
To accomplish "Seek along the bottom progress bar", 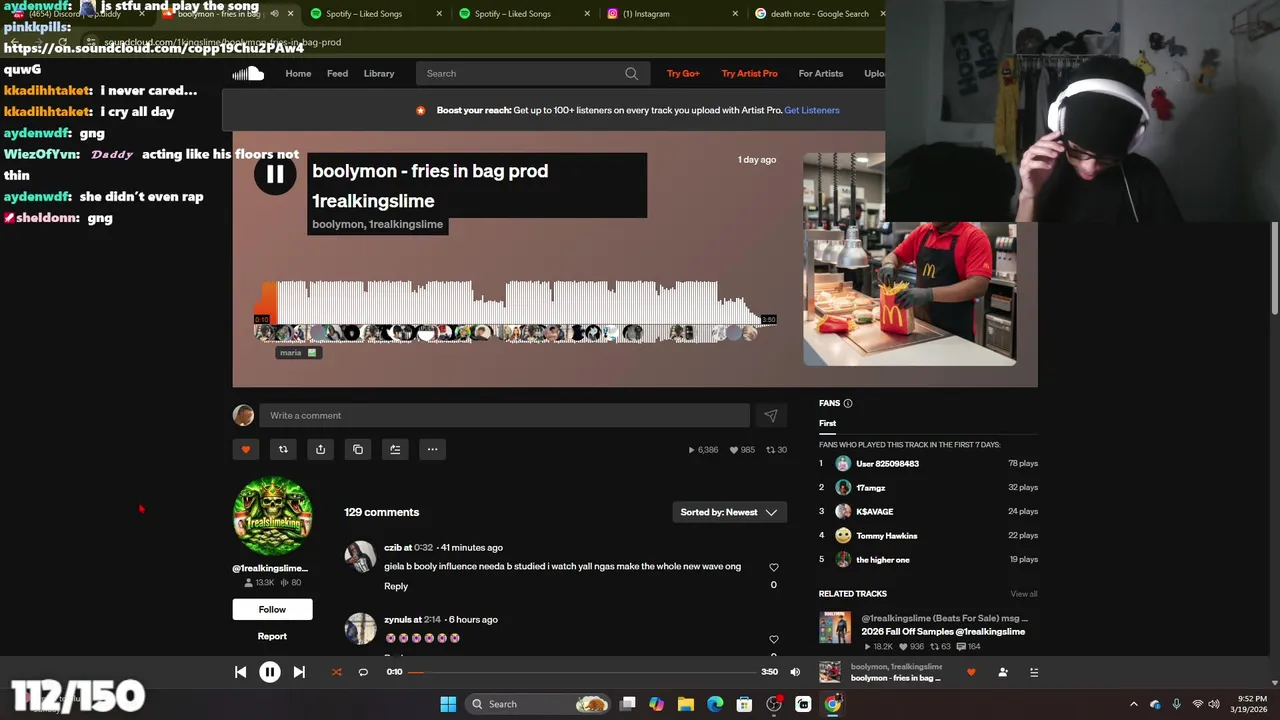I will click(x=582, y=672).
